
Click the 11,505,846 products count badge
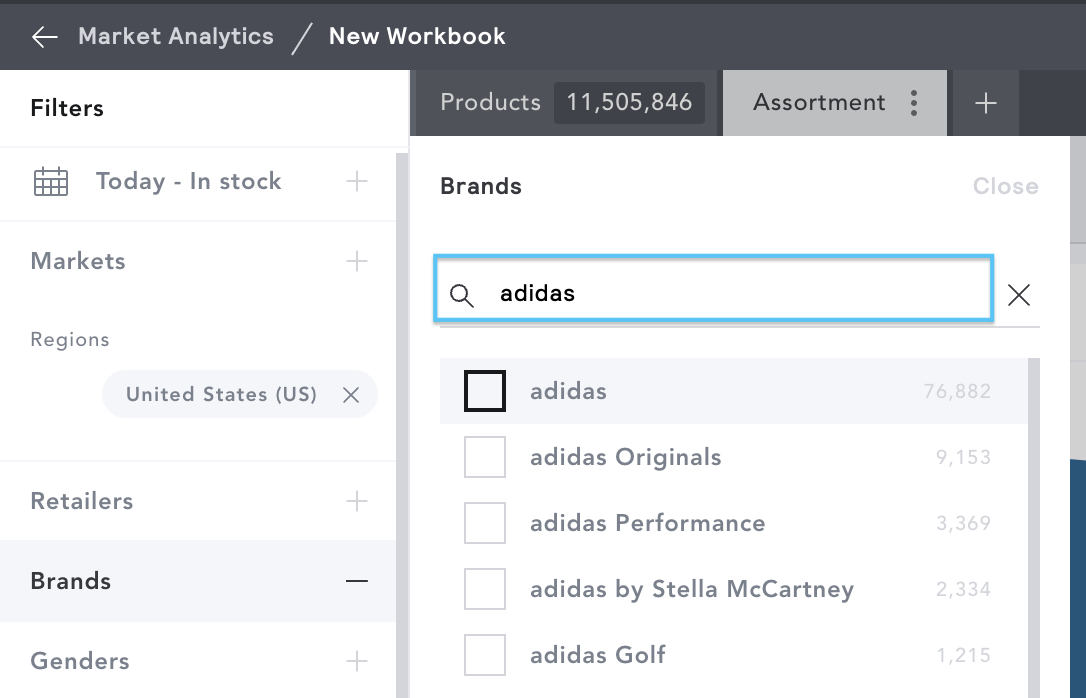[x=629, y=102]
